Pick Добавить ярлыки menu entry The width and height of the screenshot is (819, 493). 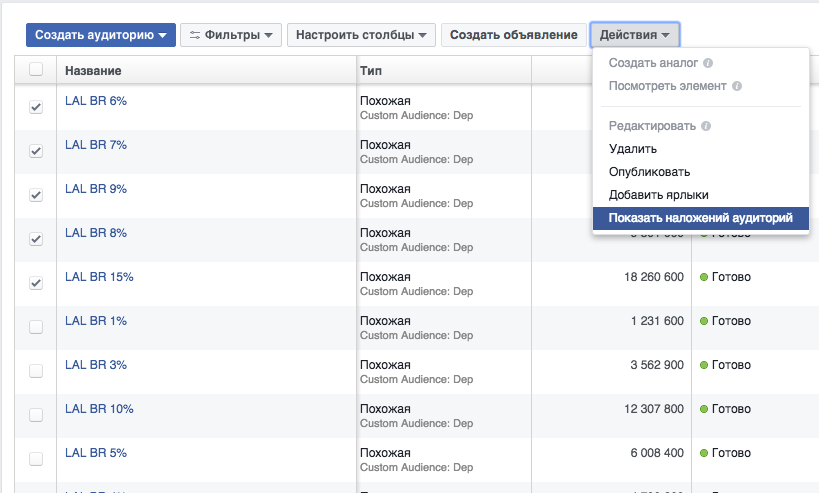pos(658,194)
